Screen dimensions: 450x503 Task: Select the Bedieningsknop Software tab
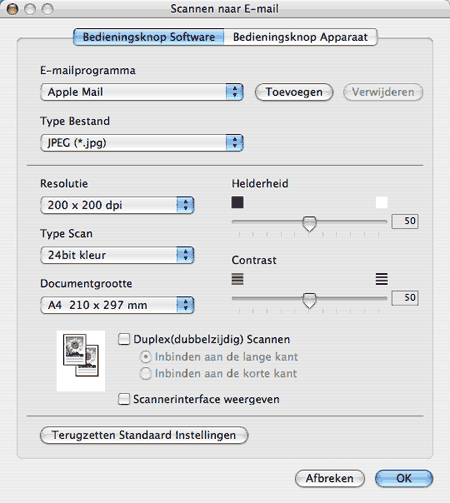[x=149, y=37]
